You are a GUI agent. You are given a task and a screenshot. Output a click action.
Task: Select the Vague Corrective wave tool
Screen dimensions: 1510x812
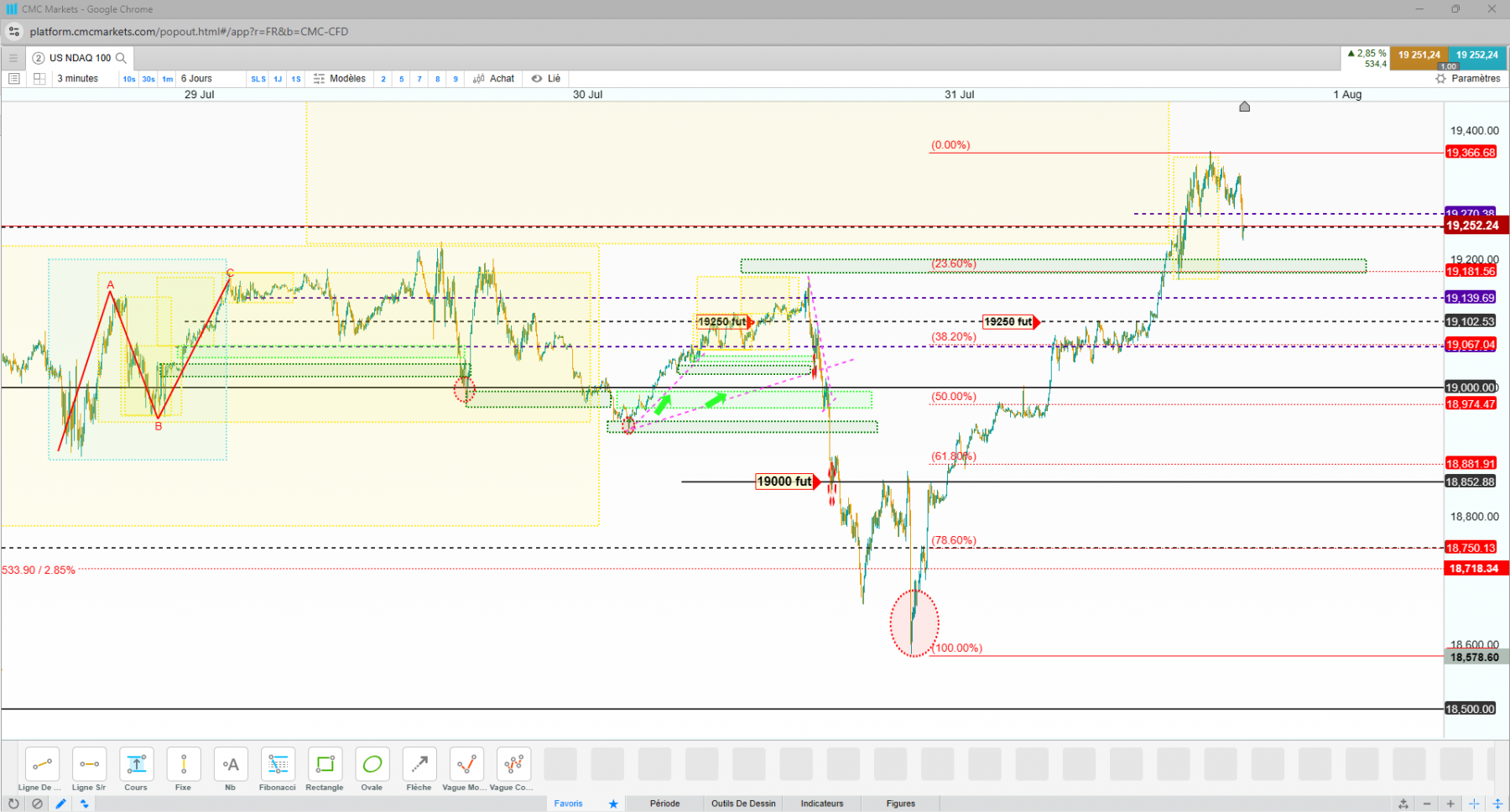[513, 764]
